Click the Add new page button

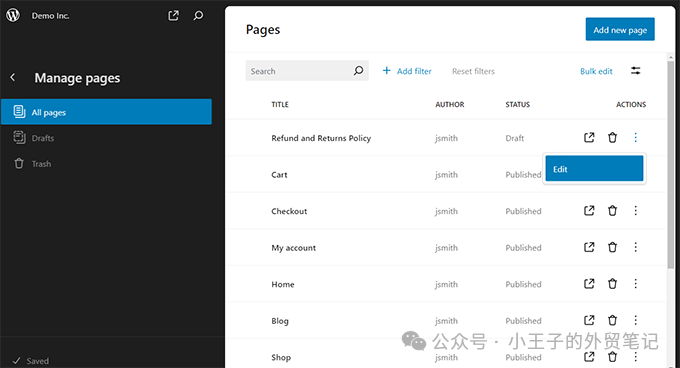pos(620,29)
